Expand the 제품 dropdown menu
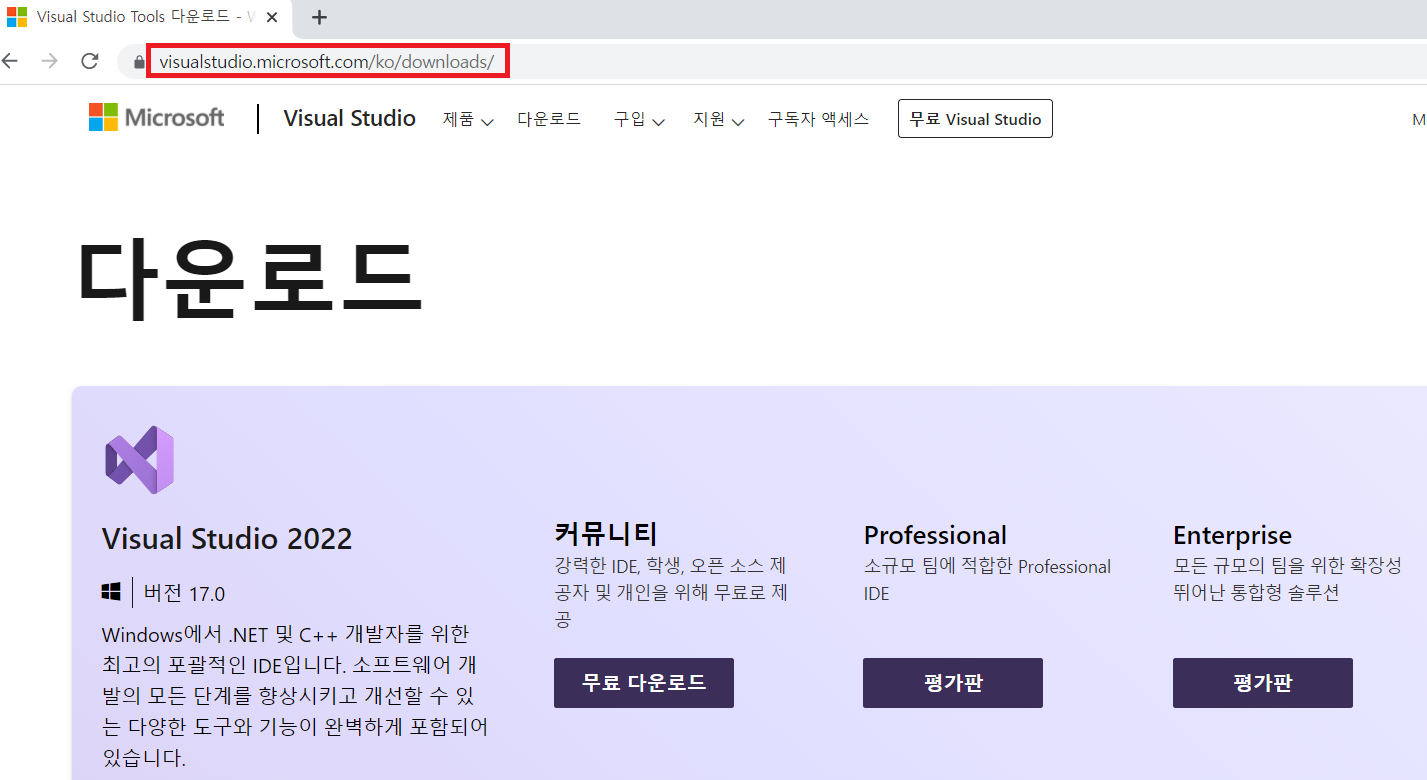This screenshot has width=1427, height=780. click(x=468, y=119)
